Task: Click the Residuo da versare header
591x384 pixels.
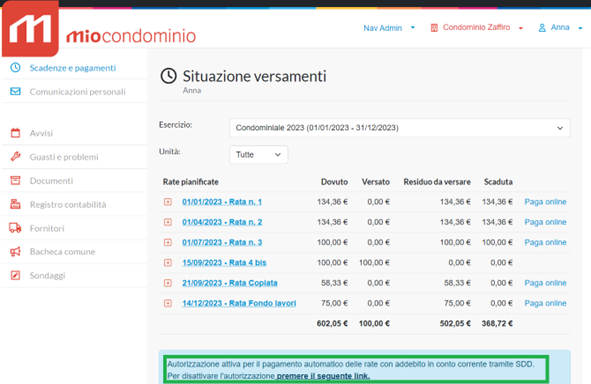Action: (x=437, y=182)
